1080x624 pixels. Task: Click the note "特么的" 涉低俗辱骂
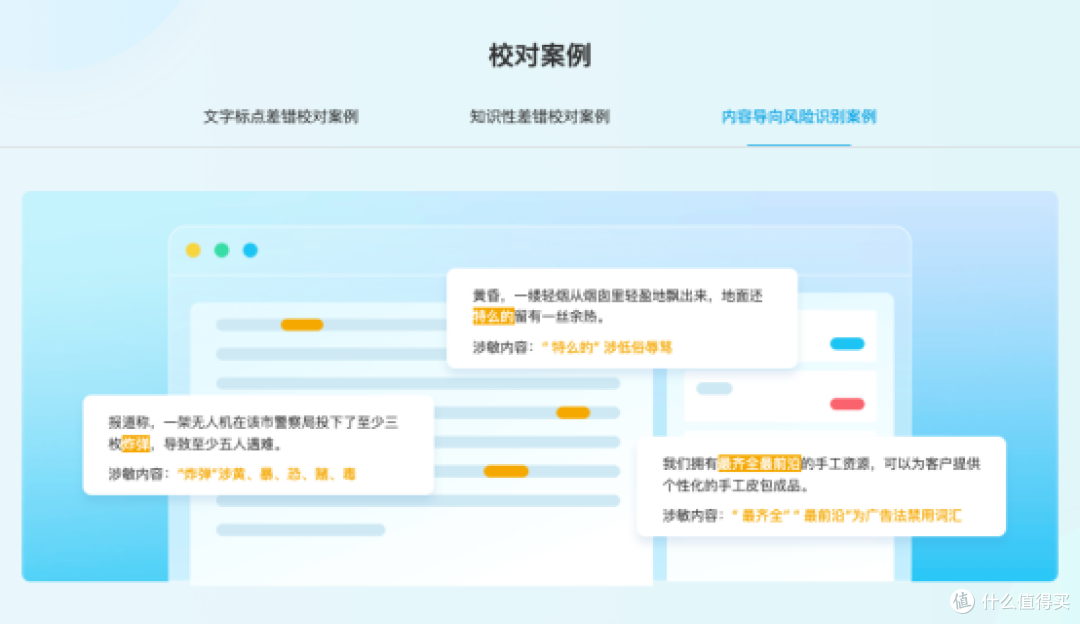607,347
